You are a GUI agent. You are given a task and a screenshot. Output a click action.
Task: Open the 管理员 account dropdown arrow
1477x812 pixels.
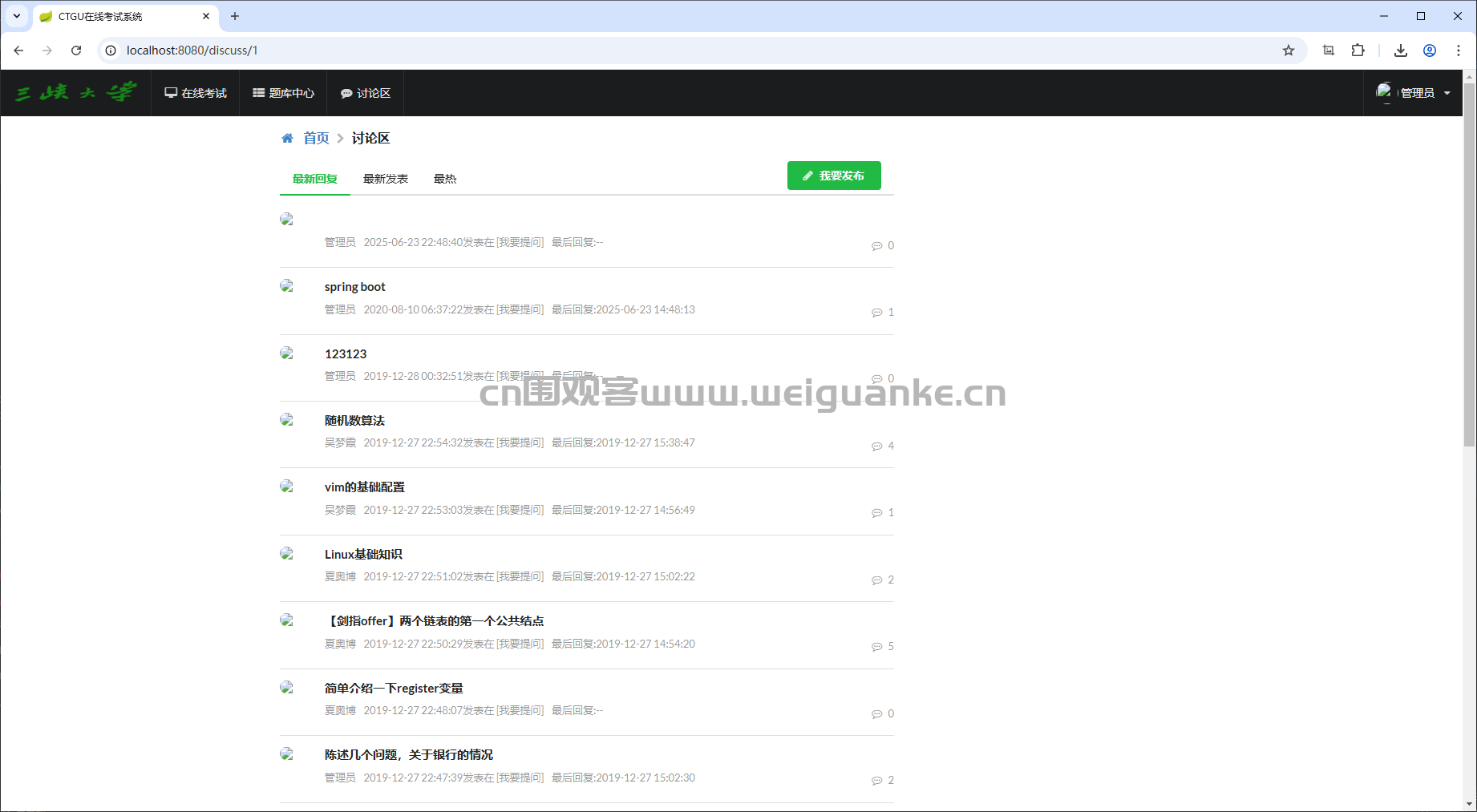click(1448, 92)
